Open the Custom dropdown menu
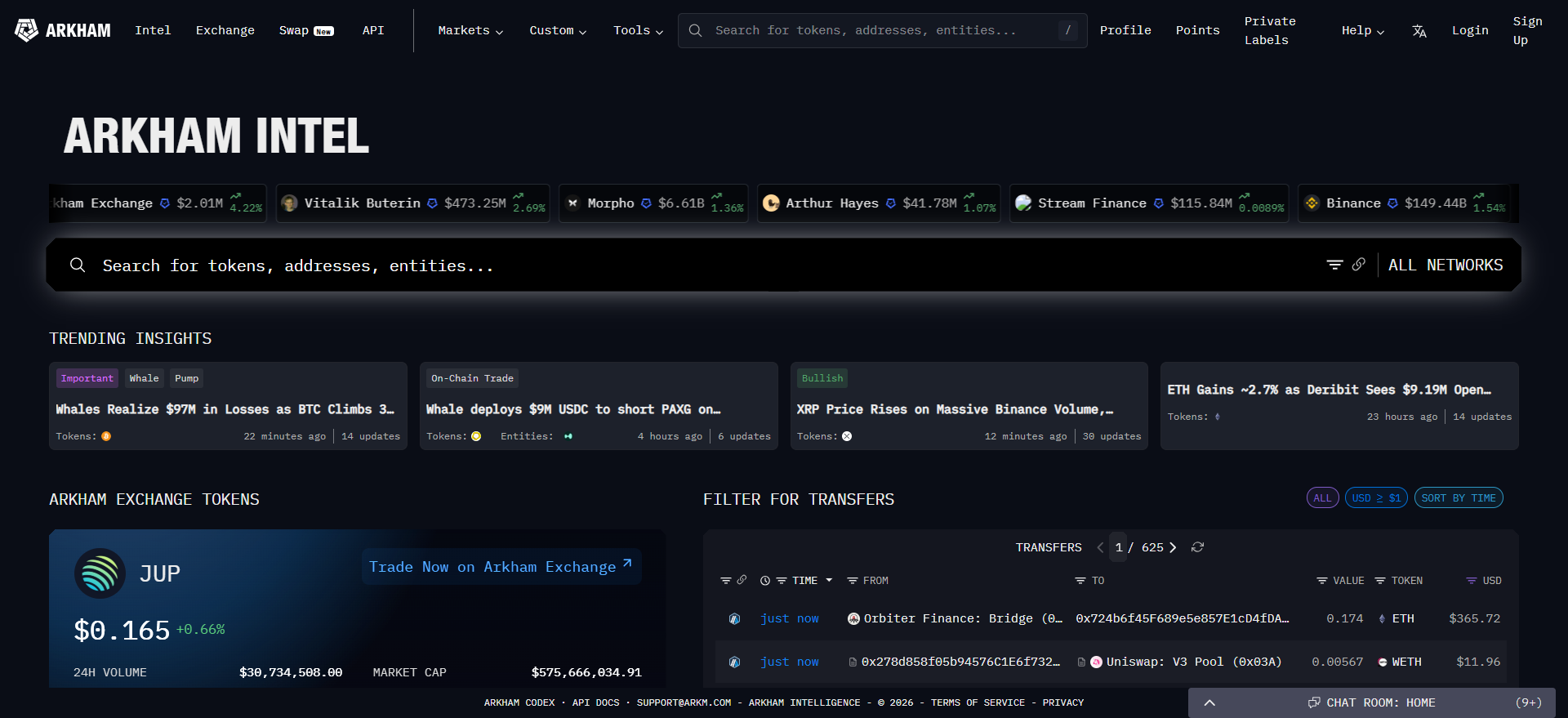 coord(558,30)
